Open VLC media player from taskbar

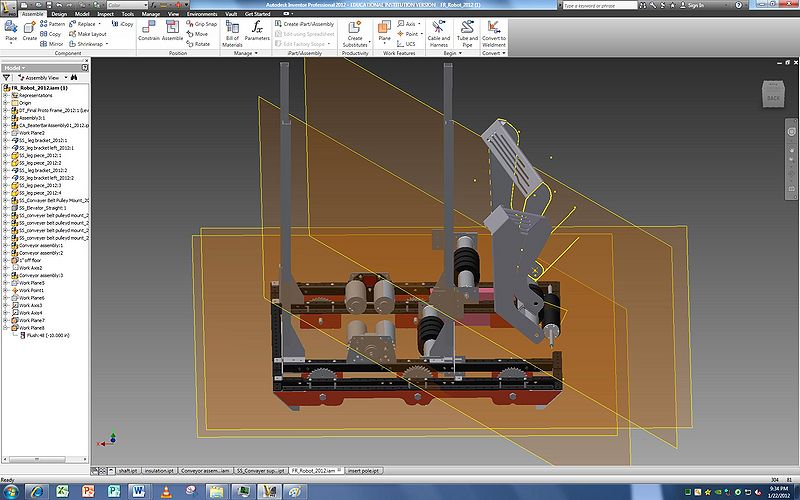click(x=165, y=492)
